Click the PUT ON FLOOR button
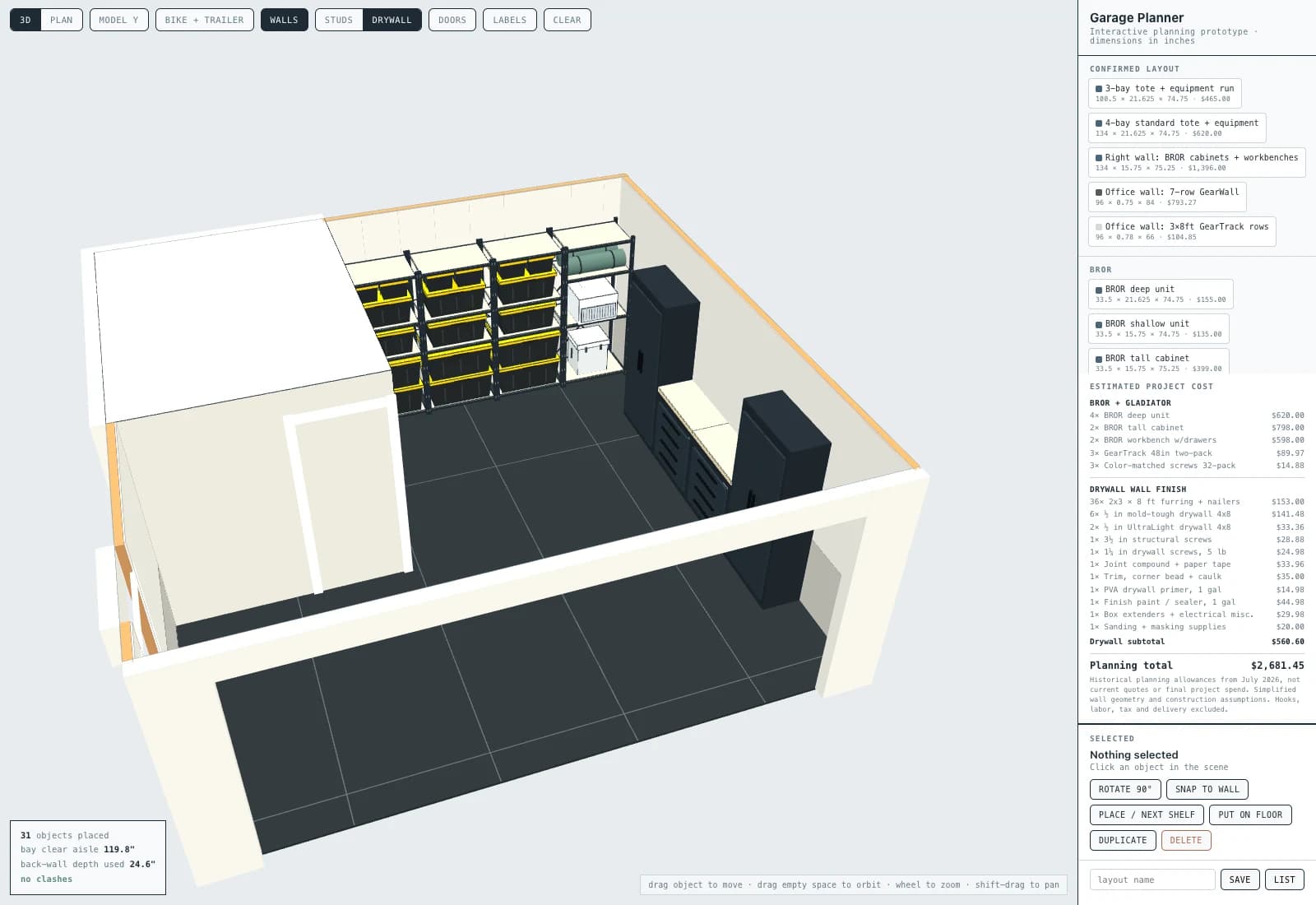Image resolution: width=1316 pixels, height=905 pixels. (x=1250, y=815)
